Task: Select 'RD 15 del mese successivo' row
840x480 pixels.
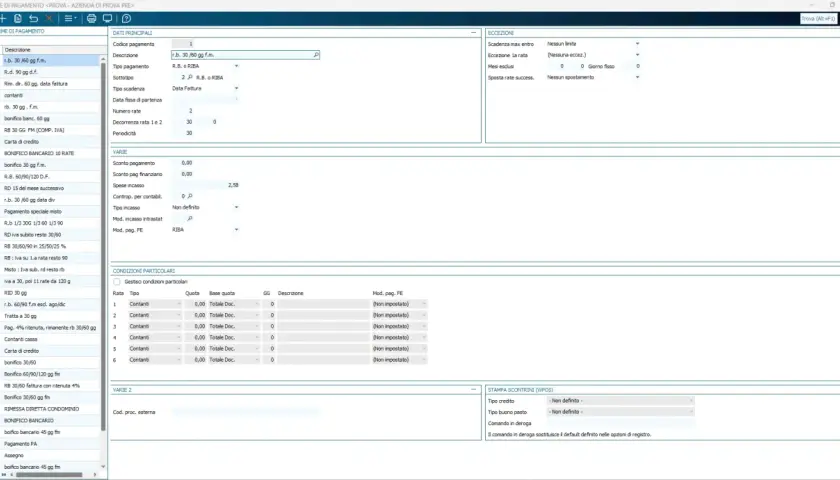Action: [51, 189]
